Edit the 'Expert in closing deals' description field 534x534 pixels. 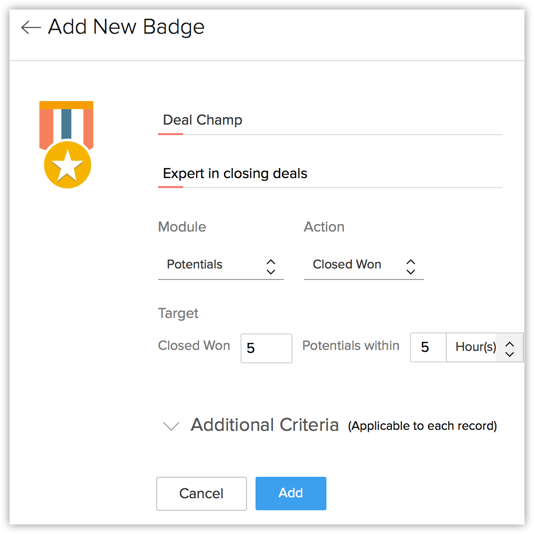pos(330,174)
